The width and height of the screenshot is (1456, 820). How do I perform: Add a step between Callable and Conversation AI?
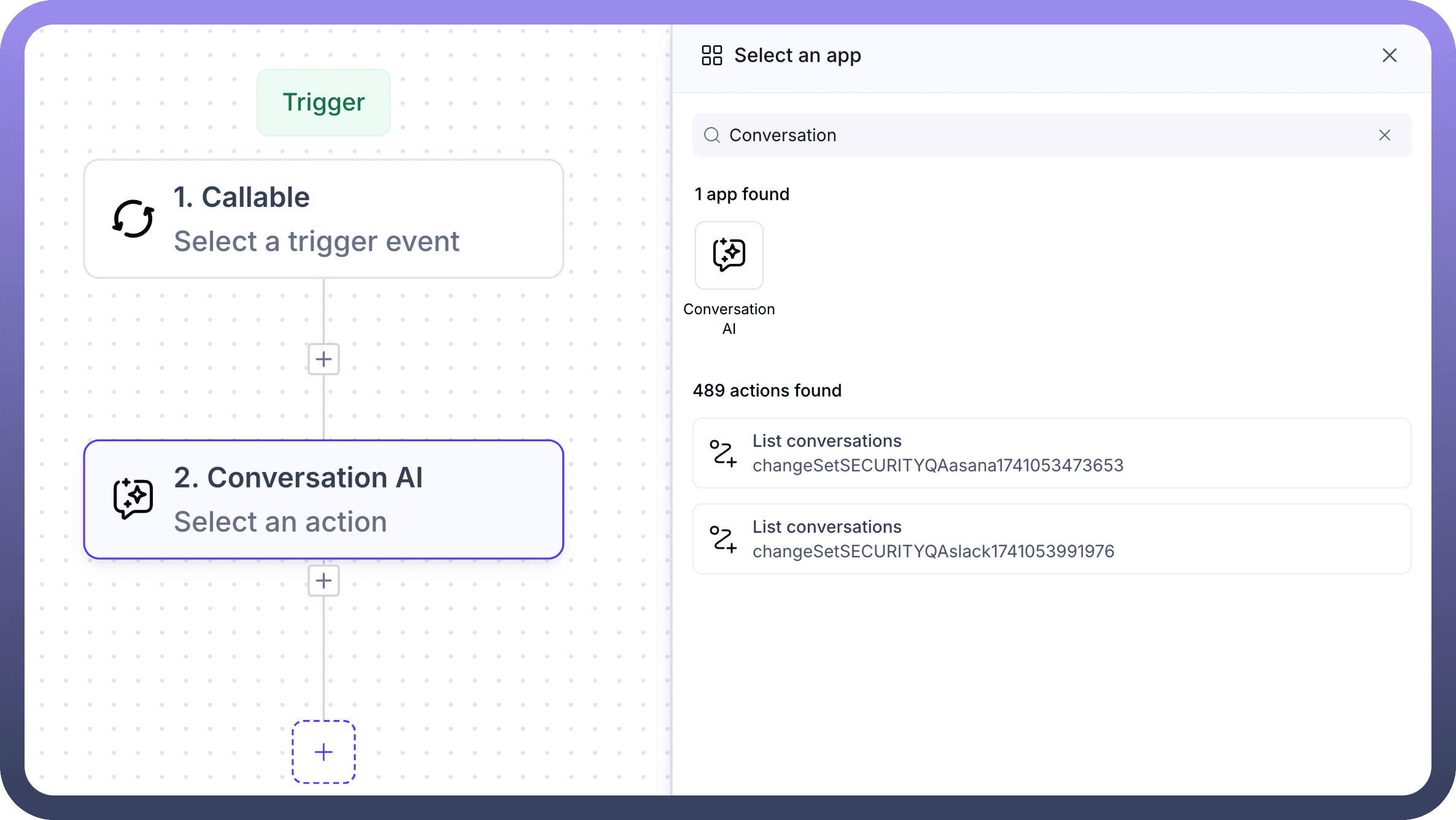click(x=323, y=359)
